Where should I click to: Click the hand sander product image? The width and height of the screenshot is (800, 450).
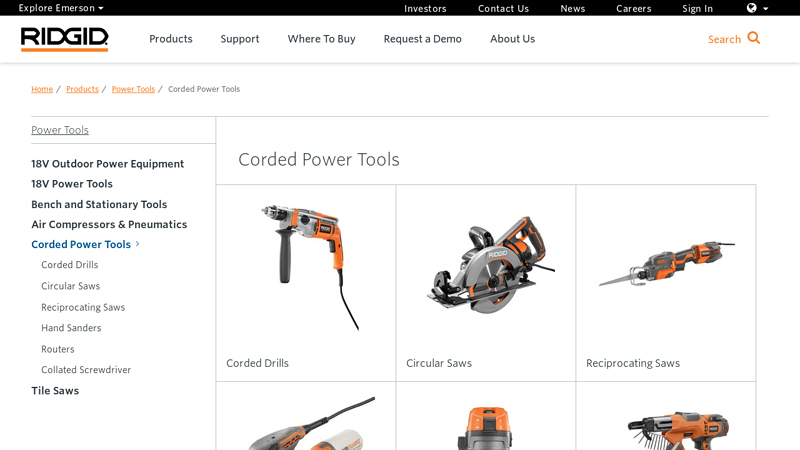(312, 423)
